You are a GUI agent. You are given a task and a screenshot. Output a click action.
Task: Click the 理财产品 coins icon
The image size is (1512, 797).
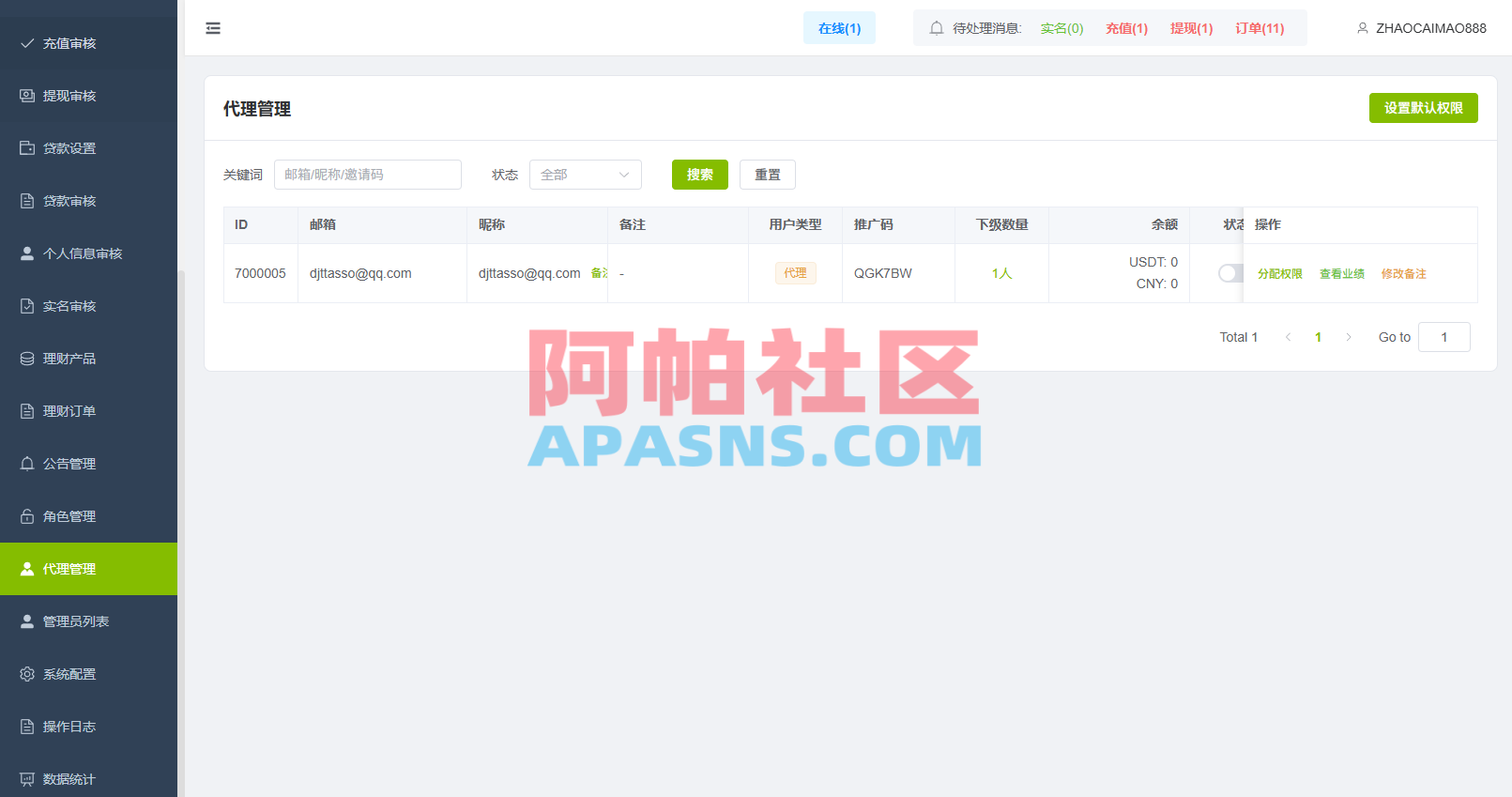[x=27, y=359]
